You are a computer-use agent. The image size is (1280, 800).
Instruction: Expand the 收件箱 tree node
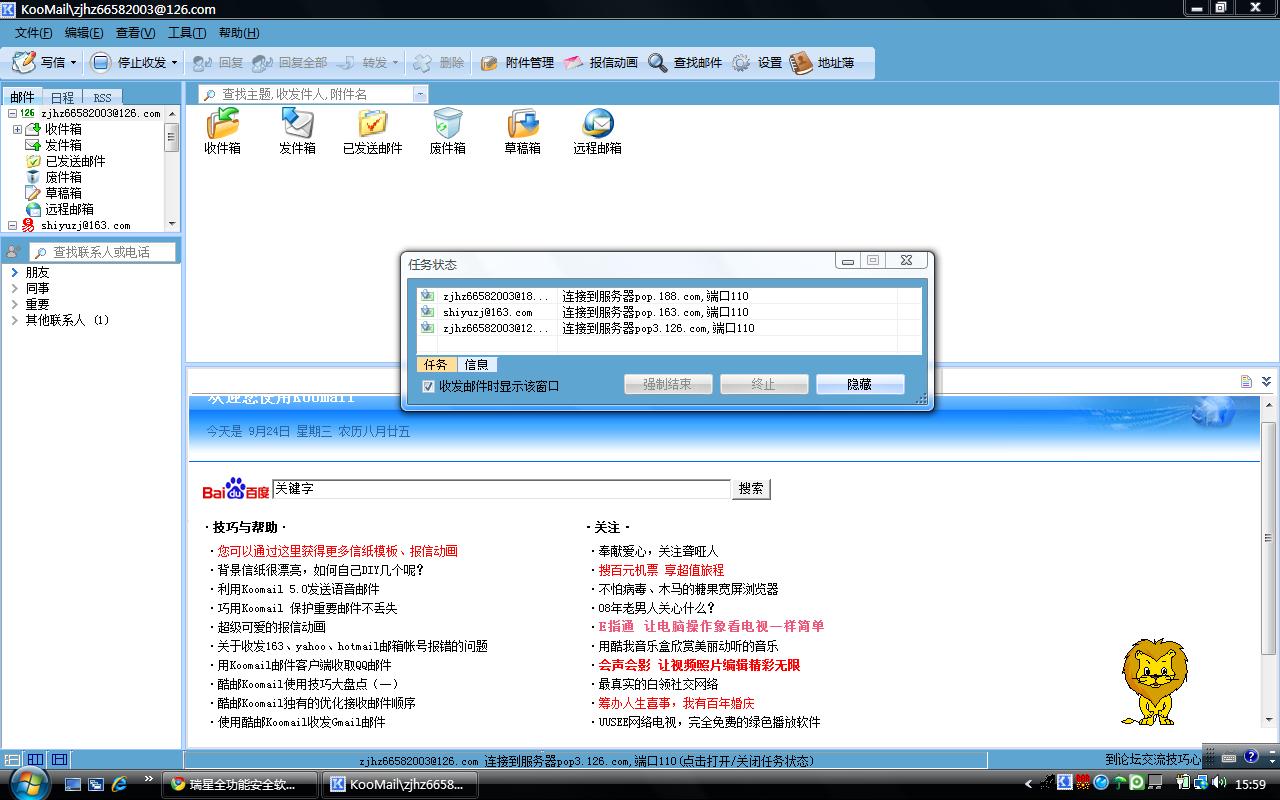[17, 129]
